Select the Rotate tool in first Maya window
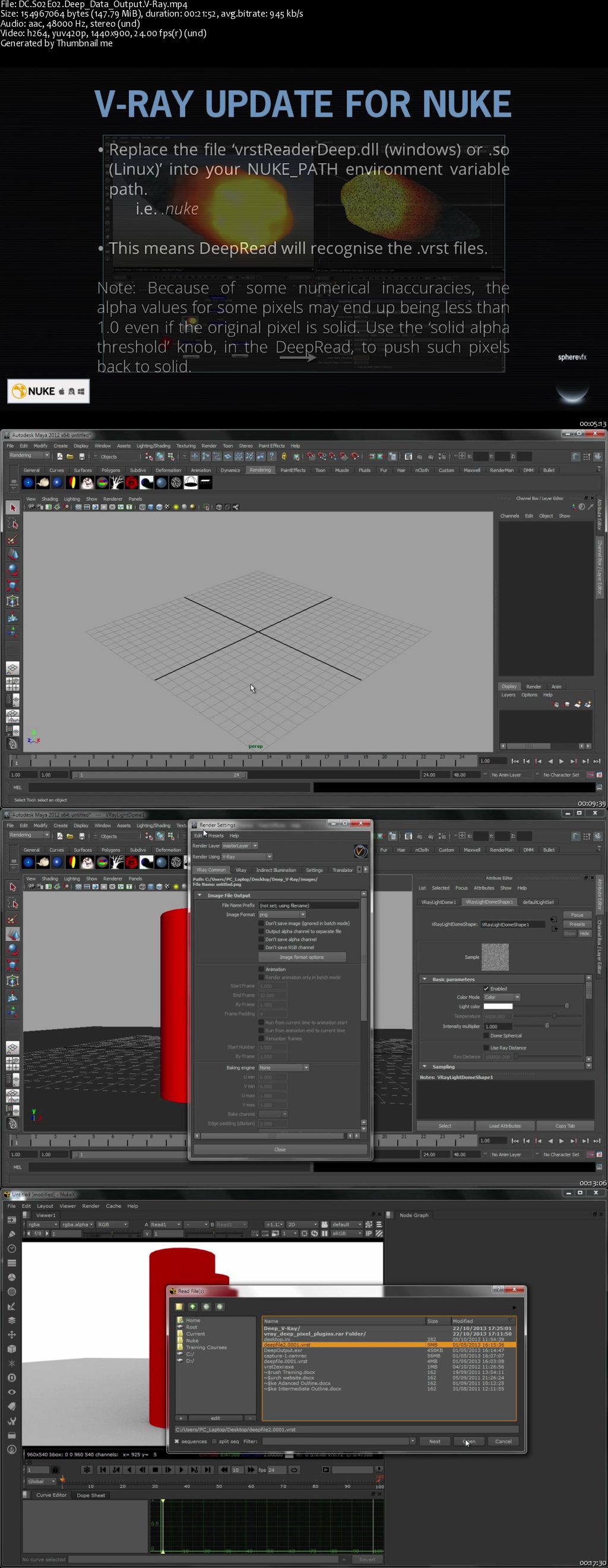608x1568 pixels. [13, 570]
